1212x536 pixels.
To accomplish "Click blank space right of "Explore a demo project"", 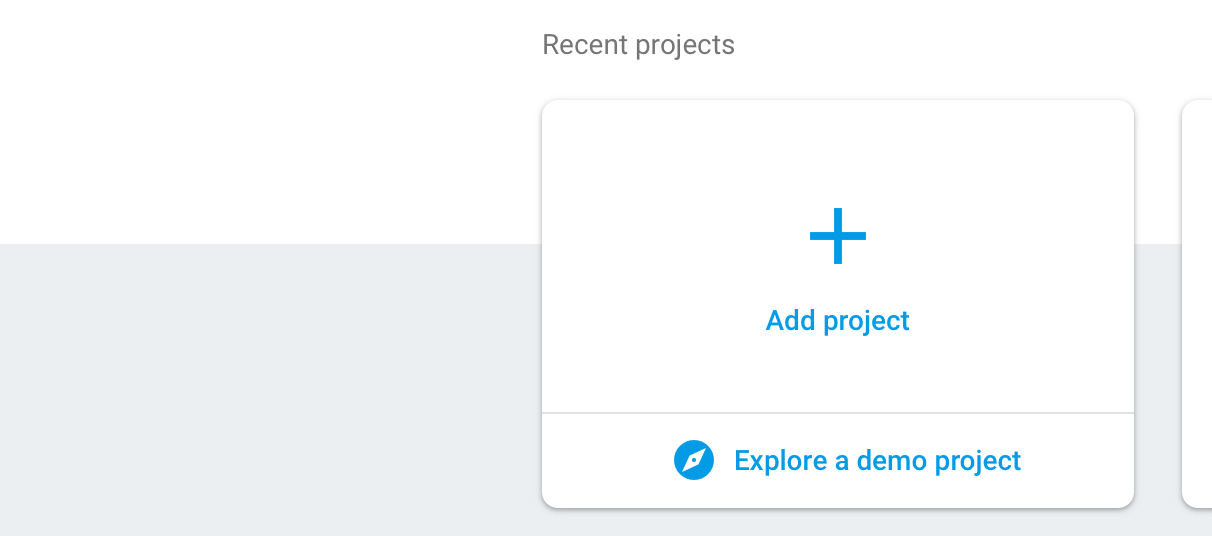I will (x=1080, y=461).
